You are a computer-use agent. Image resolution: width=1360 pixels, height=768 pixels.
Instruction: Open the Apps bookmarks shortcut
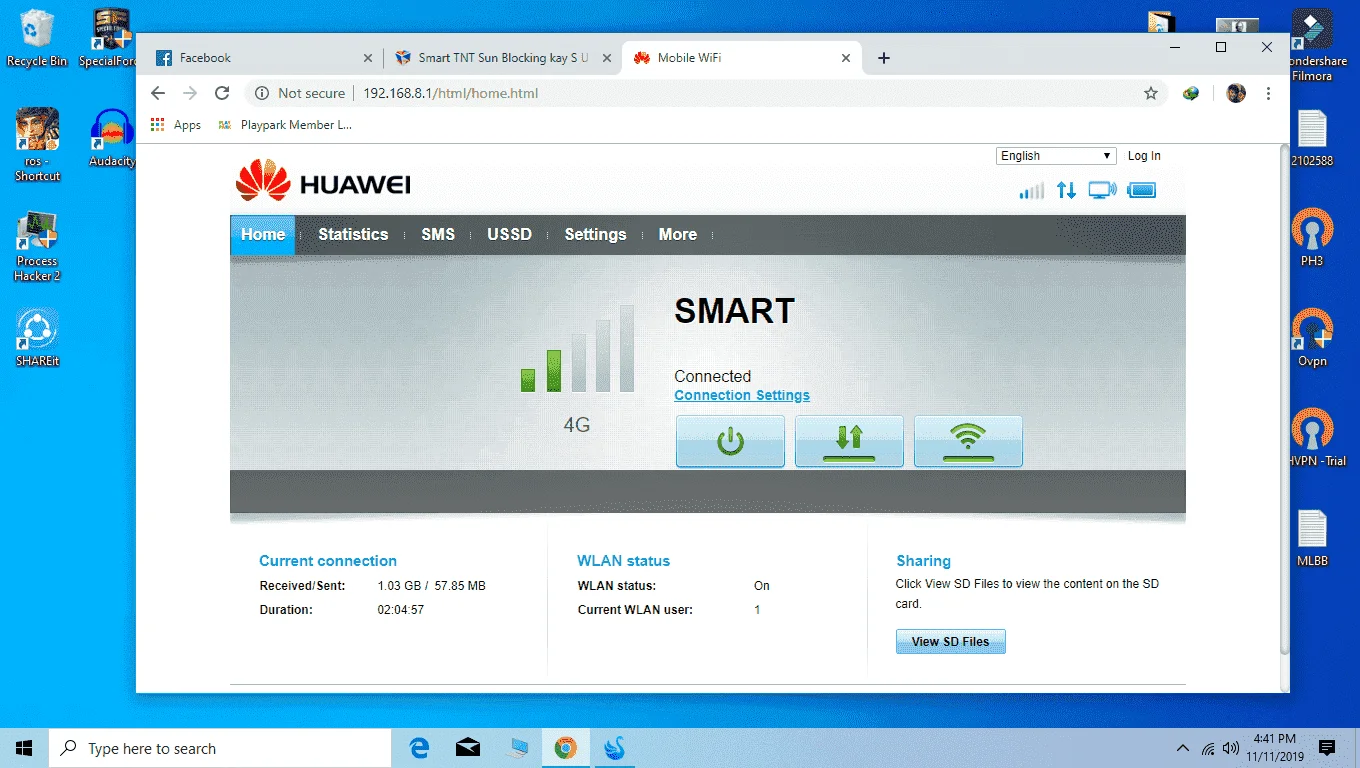(175, 125)
